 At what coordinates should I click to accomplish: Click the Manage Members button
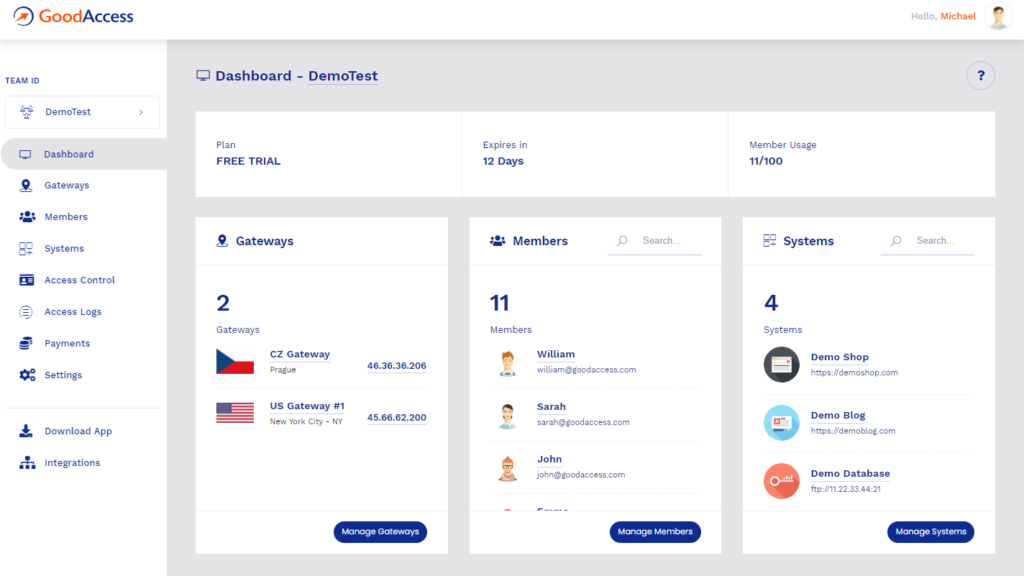click(x=655, y=532)
